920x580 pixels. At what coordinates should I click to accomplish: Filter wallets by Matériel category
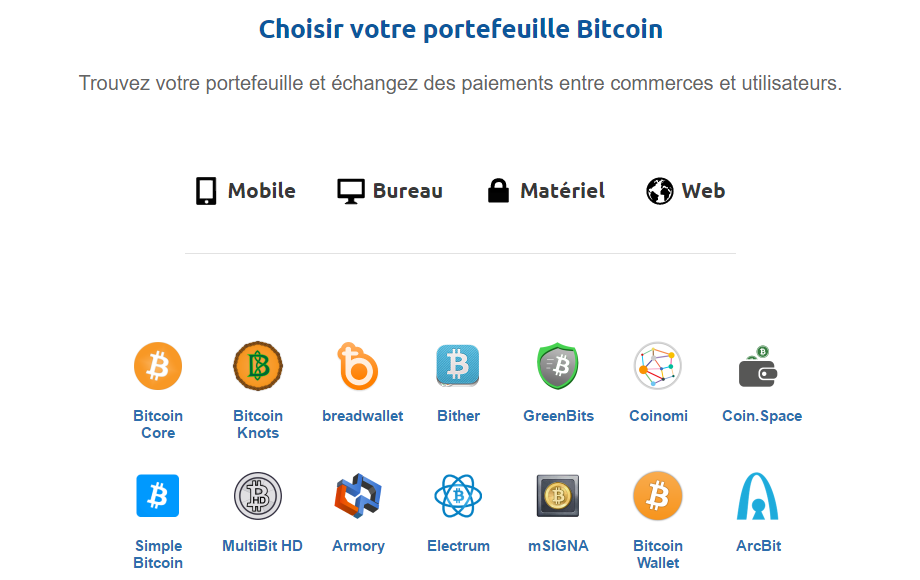coord(546,191)
